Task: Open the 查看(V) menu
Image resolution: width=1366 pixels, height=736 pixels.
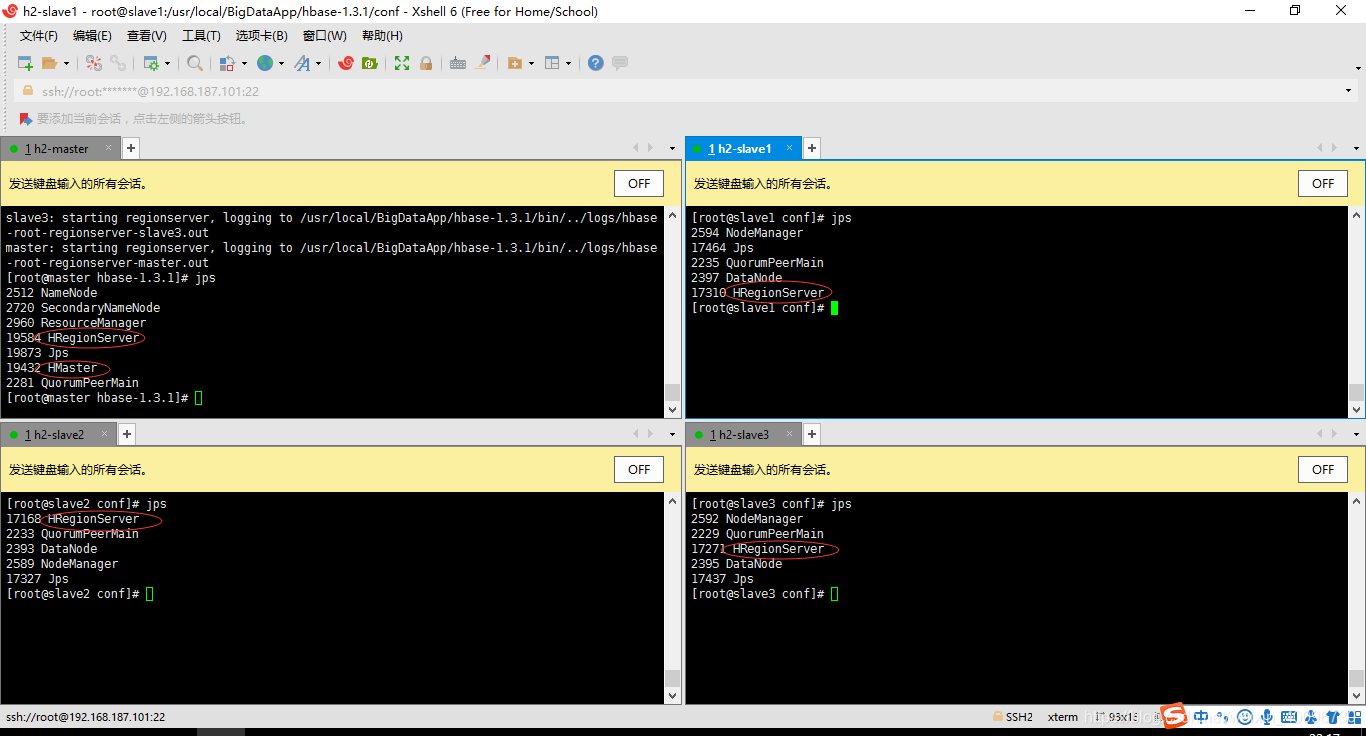Action: click(147, 36)
